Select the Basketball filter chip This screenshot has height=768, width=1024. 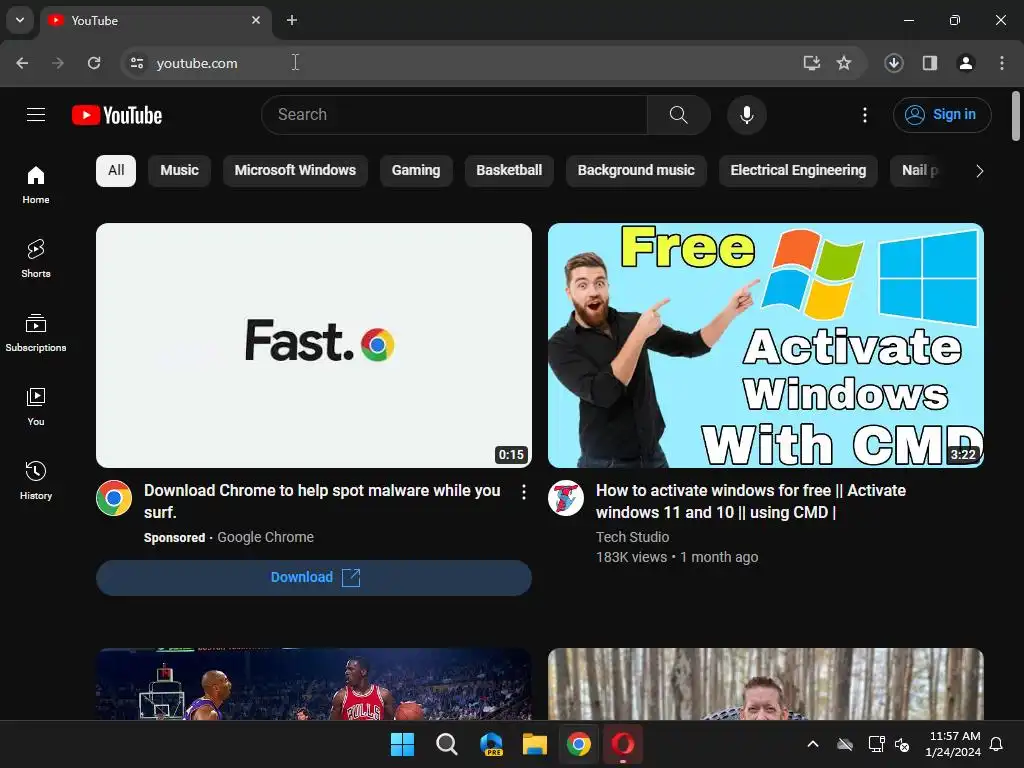click(x=509, y=170)
